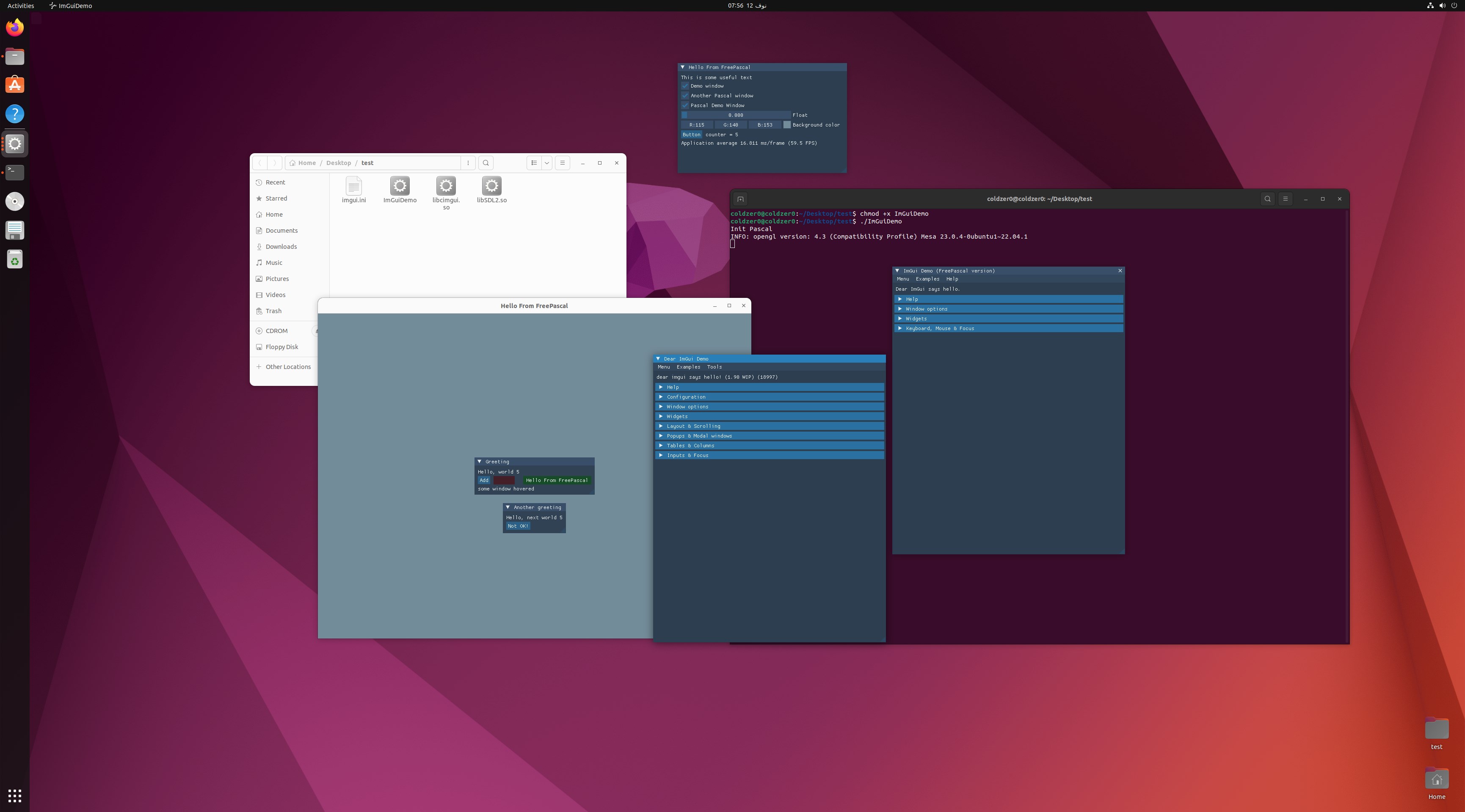This screenshot has height=812, width=1465.
Task: Open Firefox from the dock
Action: 15,28
